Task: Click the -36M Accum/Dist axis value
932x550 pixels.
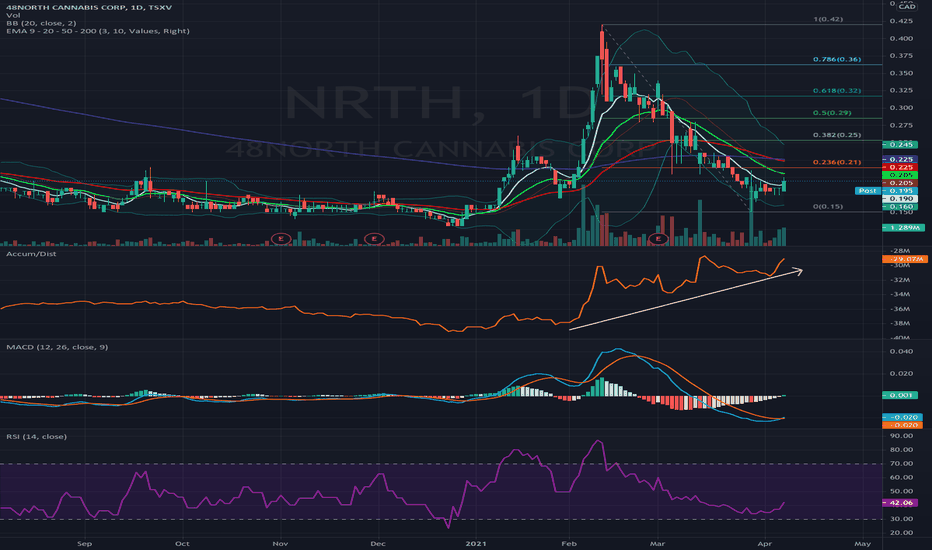Action: point(901,309)
